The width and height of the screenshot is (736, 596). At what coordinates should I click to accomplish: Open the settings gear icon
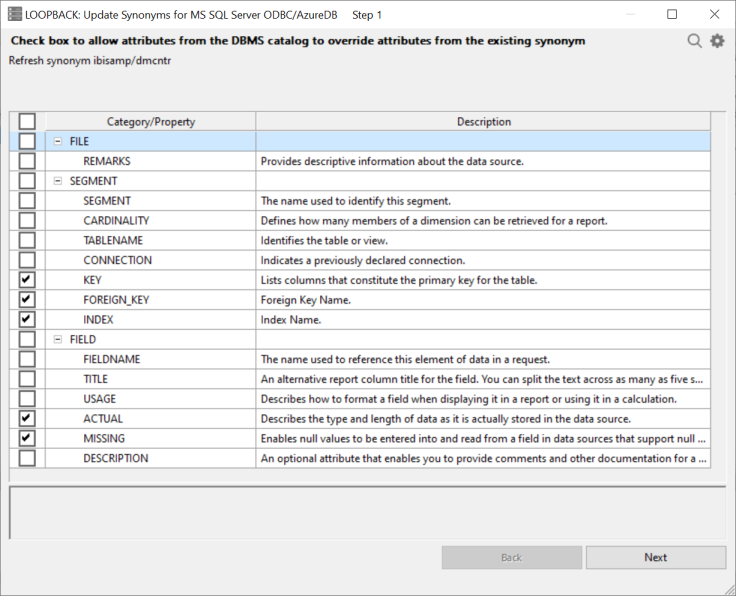pyautogui.click(x=717, y=41)
